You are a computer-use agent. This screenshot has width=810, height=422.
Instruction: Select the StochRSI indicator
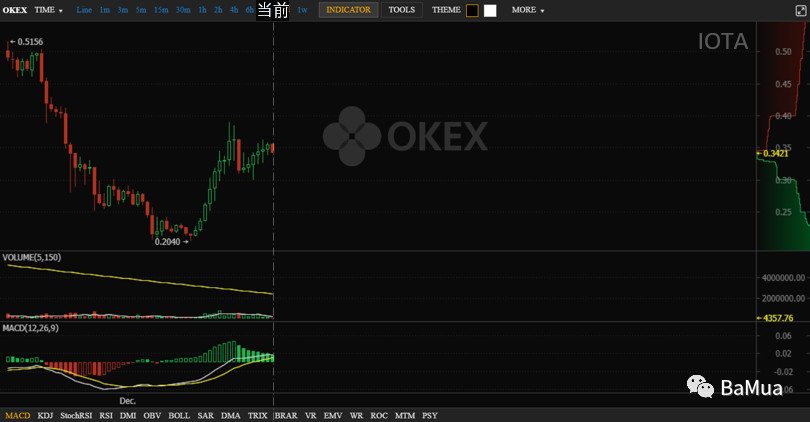tap(76, 415)
